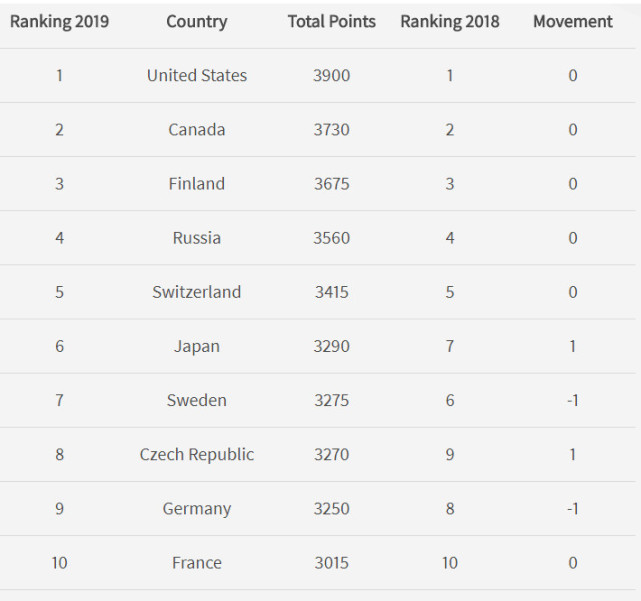
Task: Click the Country column header
Action: pos(196,21)
